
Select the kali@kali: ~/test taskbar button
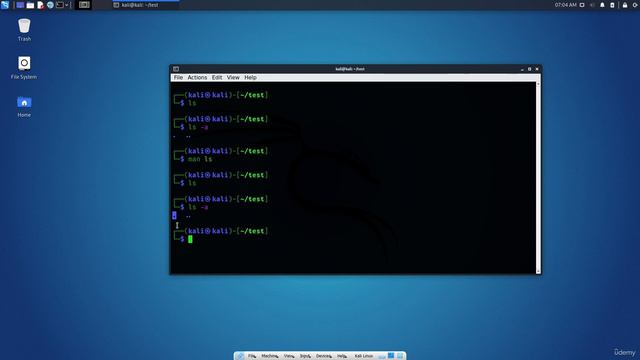(x=145, y=5)
